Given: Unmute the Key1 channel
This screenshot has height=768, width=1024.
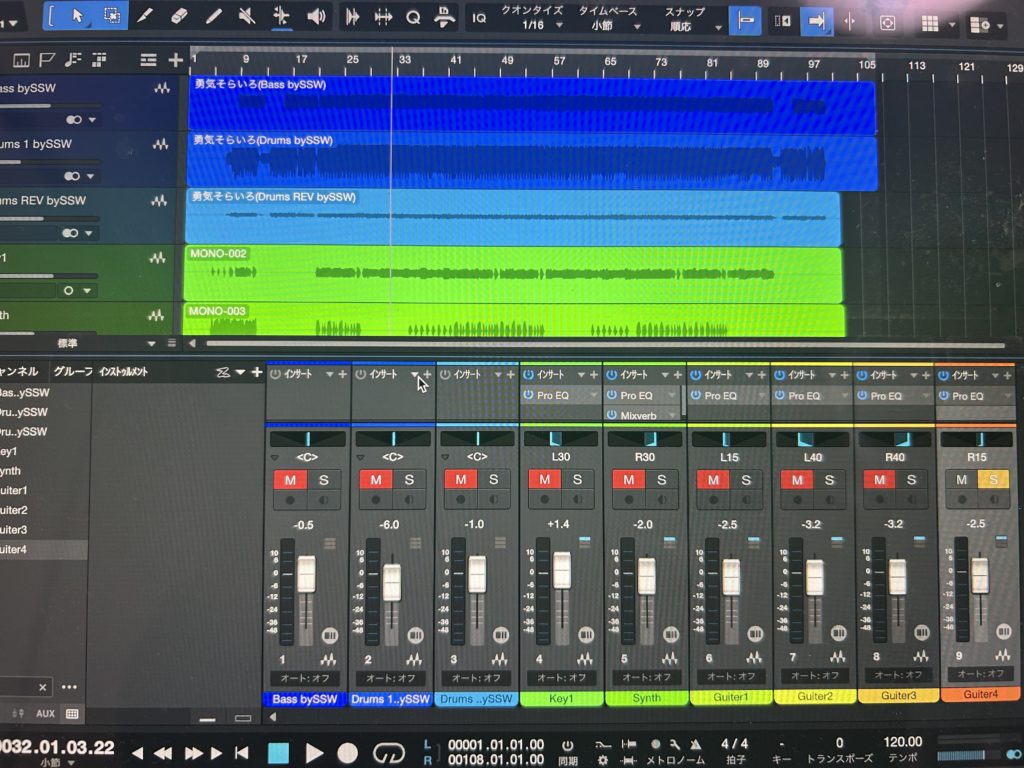Looking at the screenshot, I should pos(544,480).
